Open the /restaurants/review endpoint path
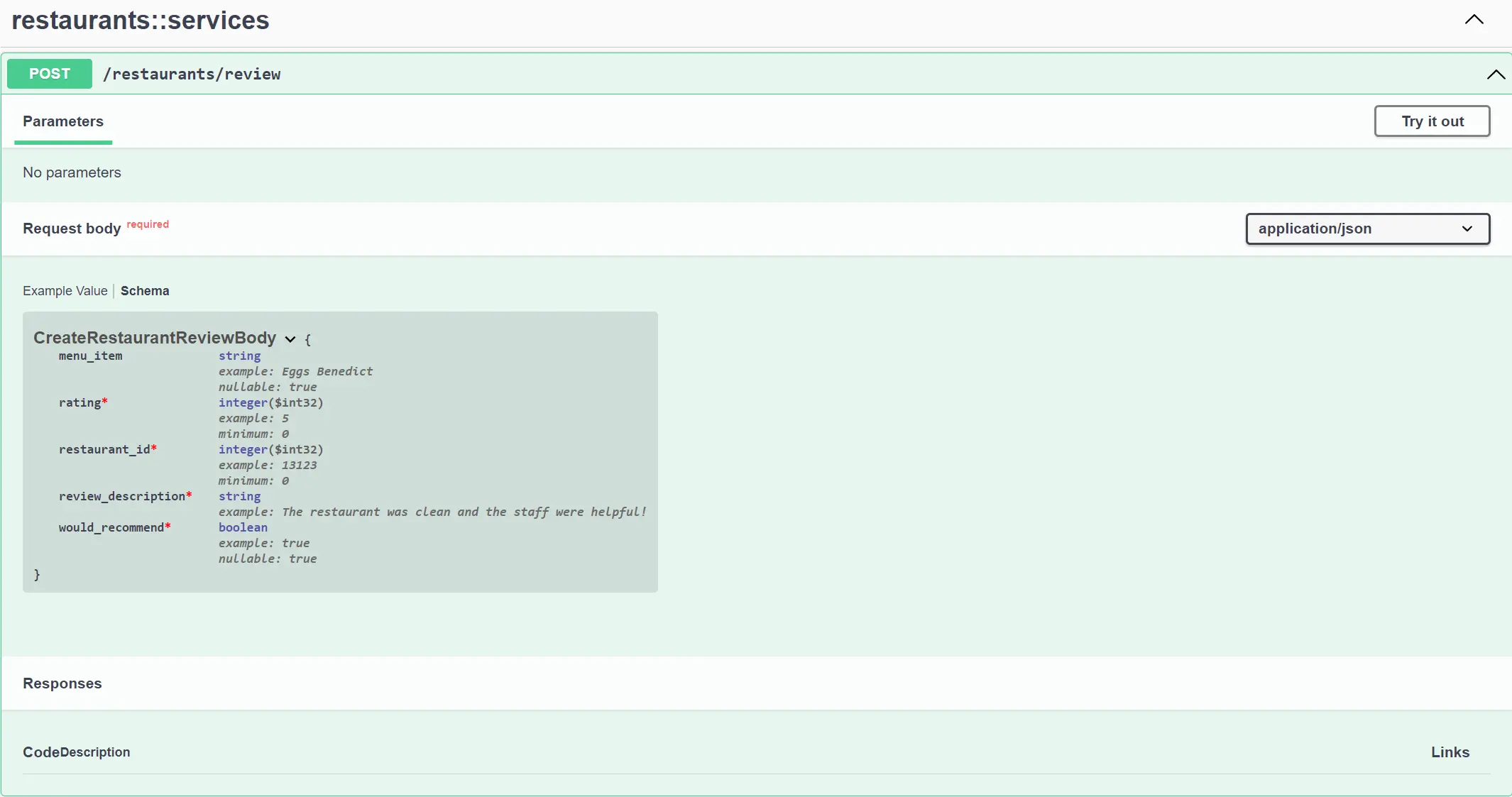The height and width of the screenshot is (797, 1512). coord(192,74)
